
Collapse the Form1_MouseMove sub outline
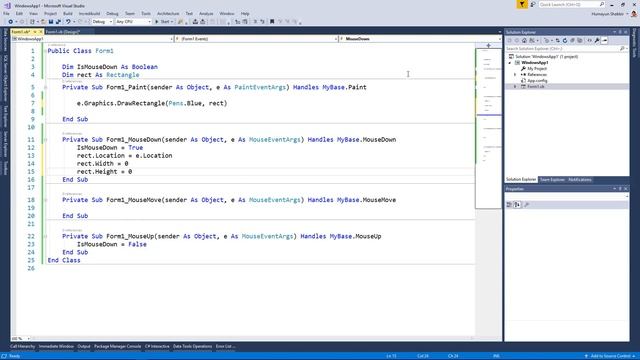[x=45, y=200]
